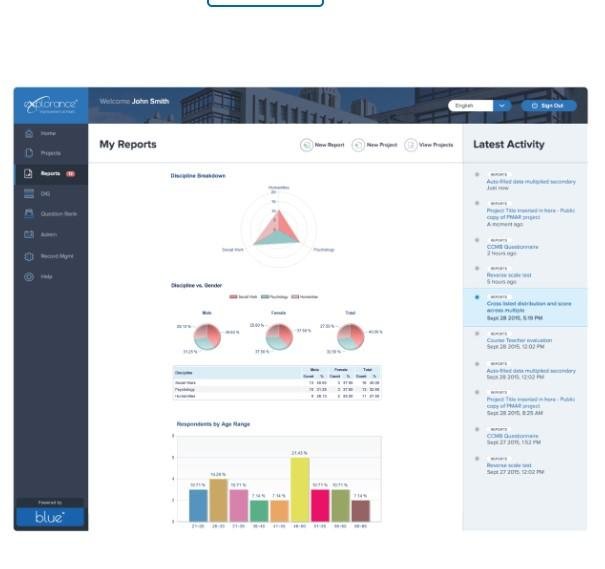
Task: Click the Total pie chart
Action: [x=350, y=337]
